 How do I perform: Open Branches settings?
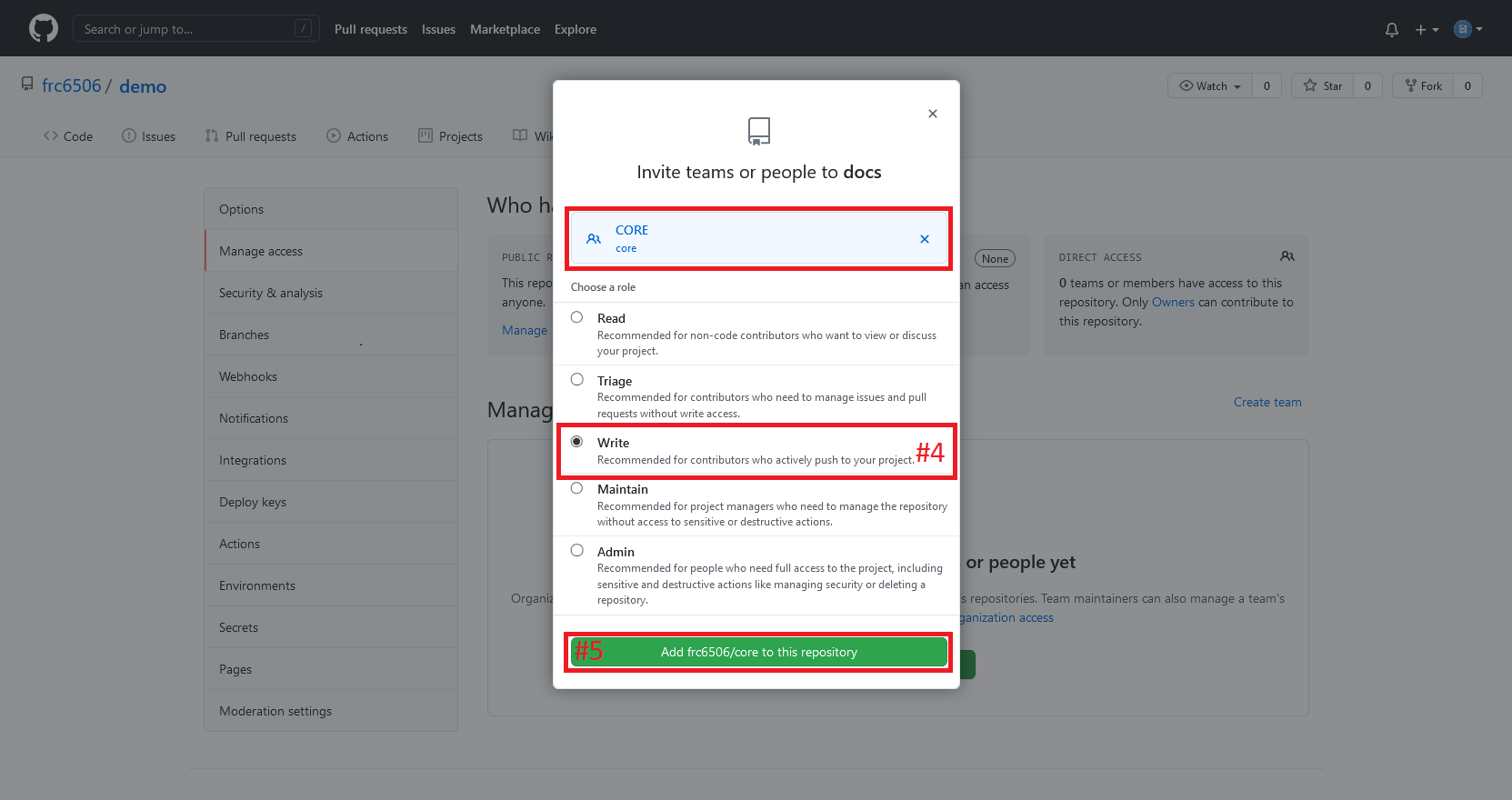tap(331, 335)
